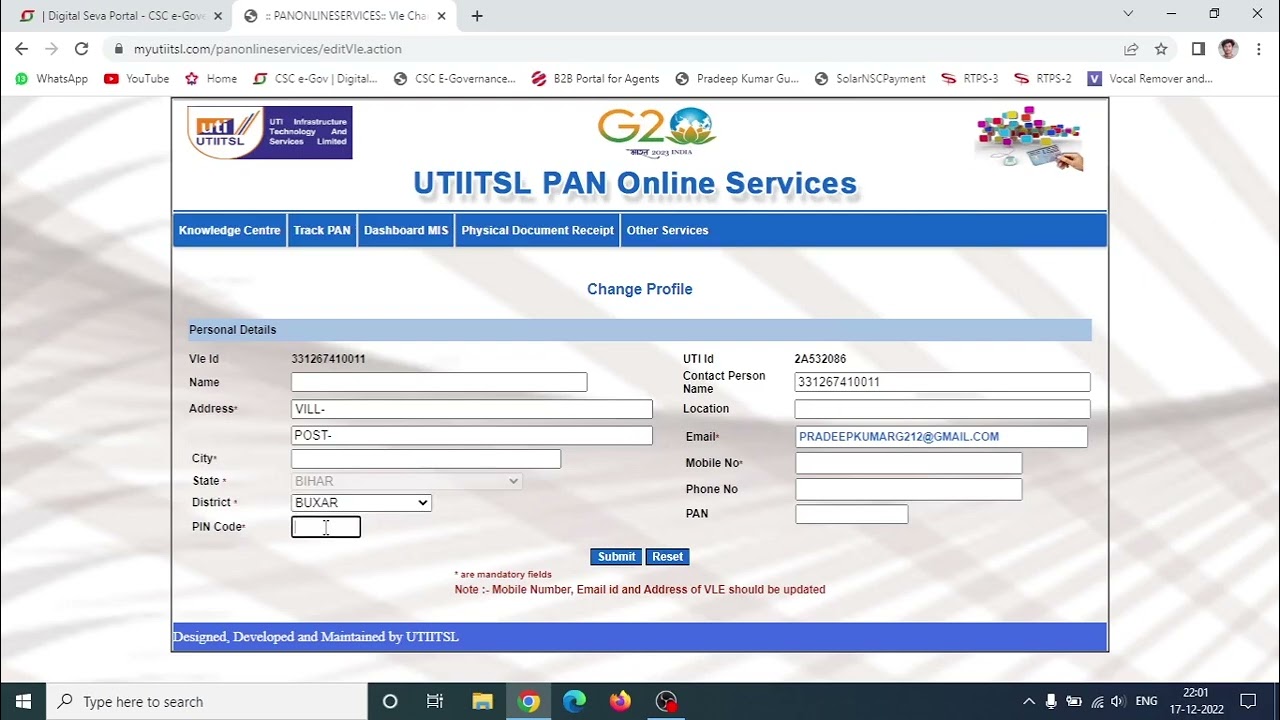Click the Phone No input field
1280x720 pixels.
point(909,489)
